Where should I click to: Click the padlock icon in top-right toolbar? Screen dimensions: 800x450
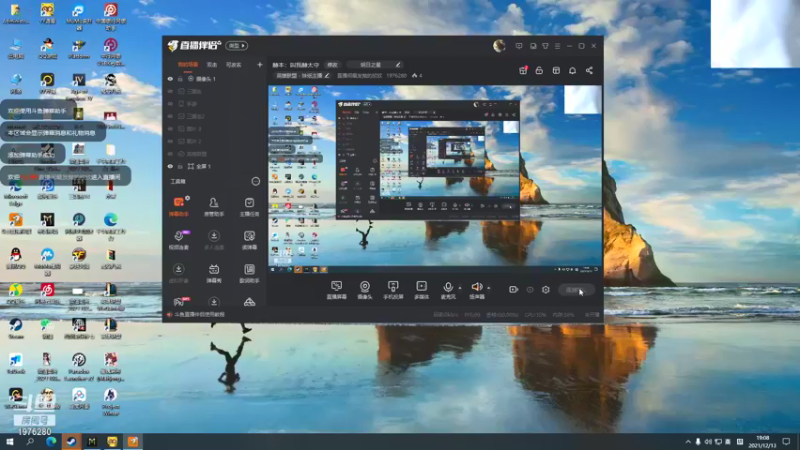pos(539,70)
